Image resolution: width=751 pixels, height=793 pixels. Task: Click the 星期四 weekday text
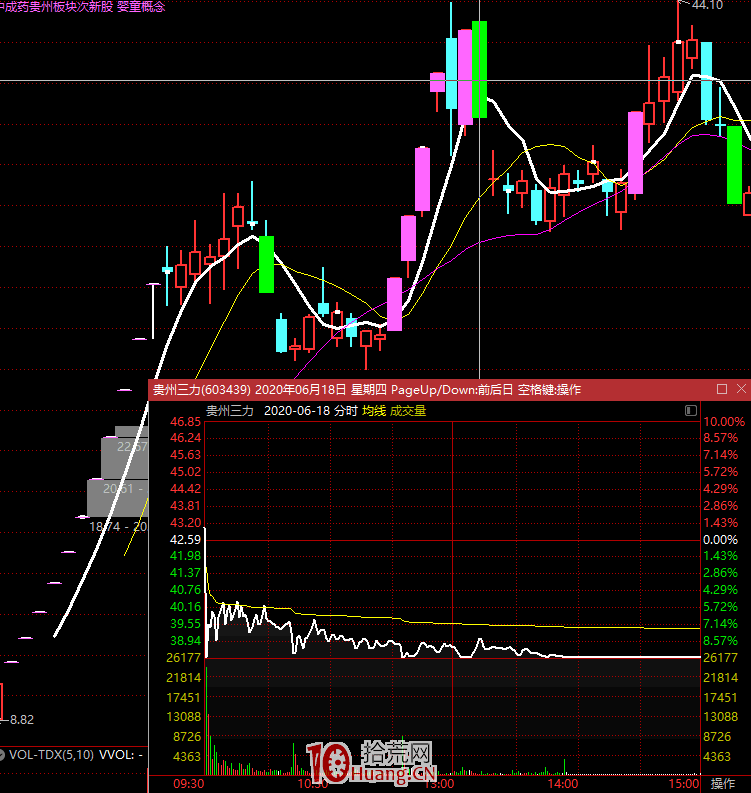369,389
